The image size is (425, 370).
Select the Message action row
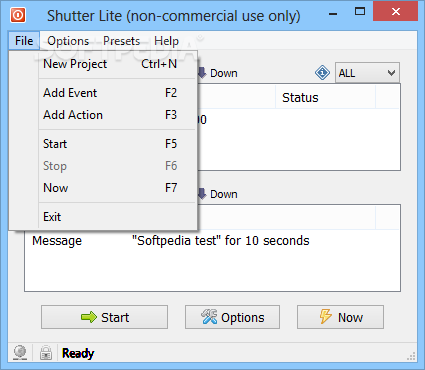[x=212, y=241]
